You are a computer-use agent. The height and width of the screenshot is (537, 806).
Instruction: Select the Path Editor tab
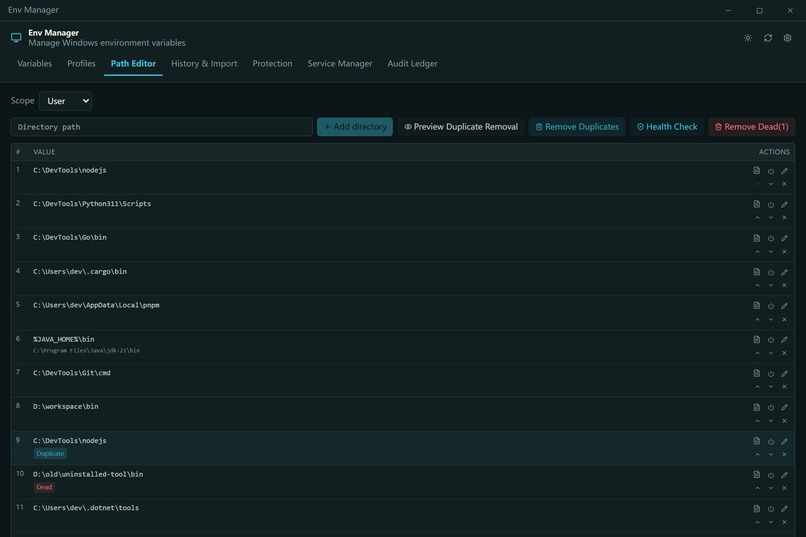(x=133, y=64)
